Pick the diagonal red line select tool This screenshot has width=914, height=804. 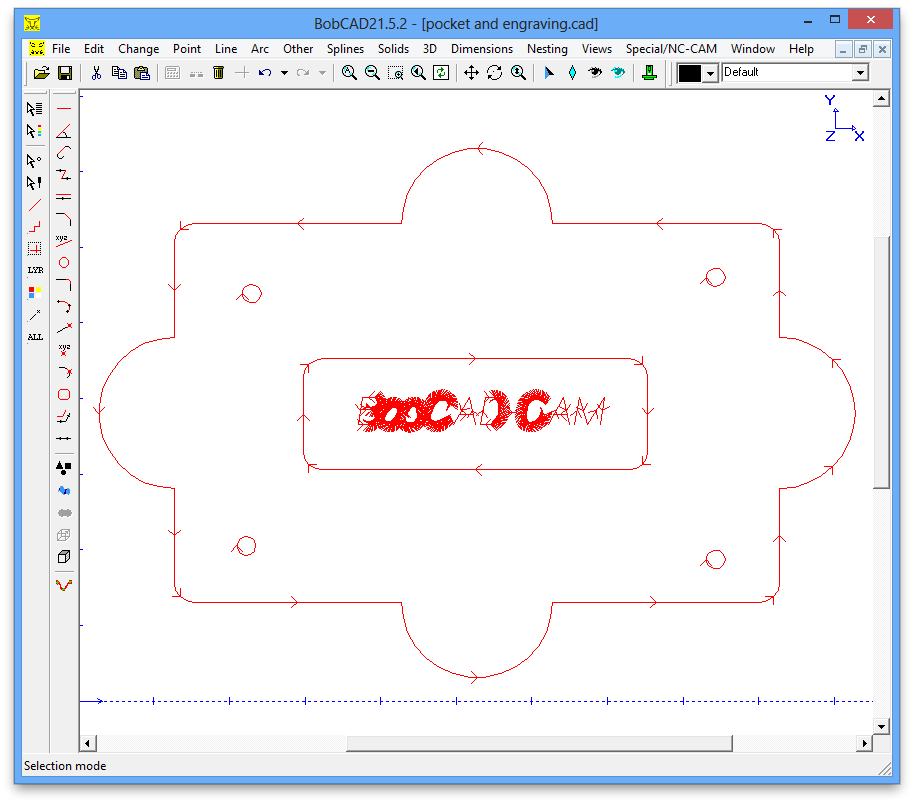coord(34,205)
